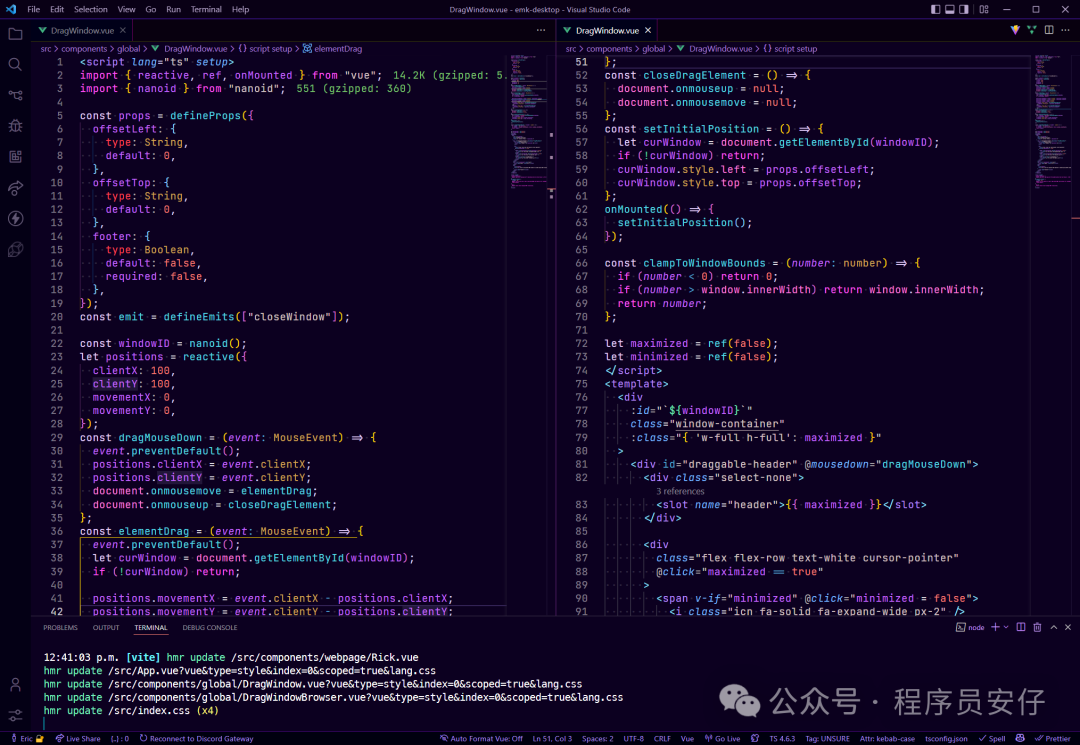The image size is (1080, 745).
Task: Click the elementDrag breadcrumb in left editor
Action: [x=337, y=48]
